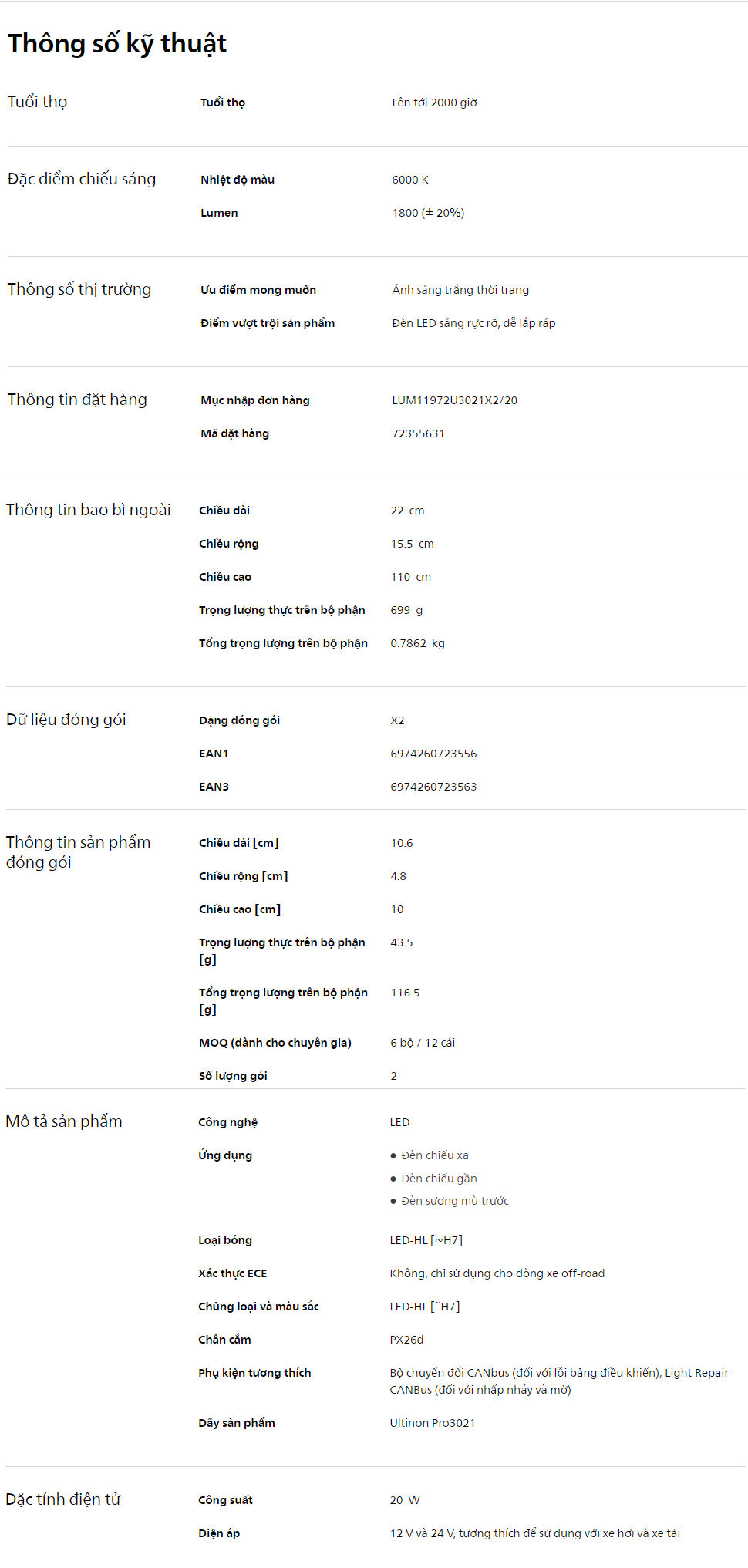Select the 'Tuổi thọ' section title
The height and width of the screenshot is (1568, 748).
[37, 102]
